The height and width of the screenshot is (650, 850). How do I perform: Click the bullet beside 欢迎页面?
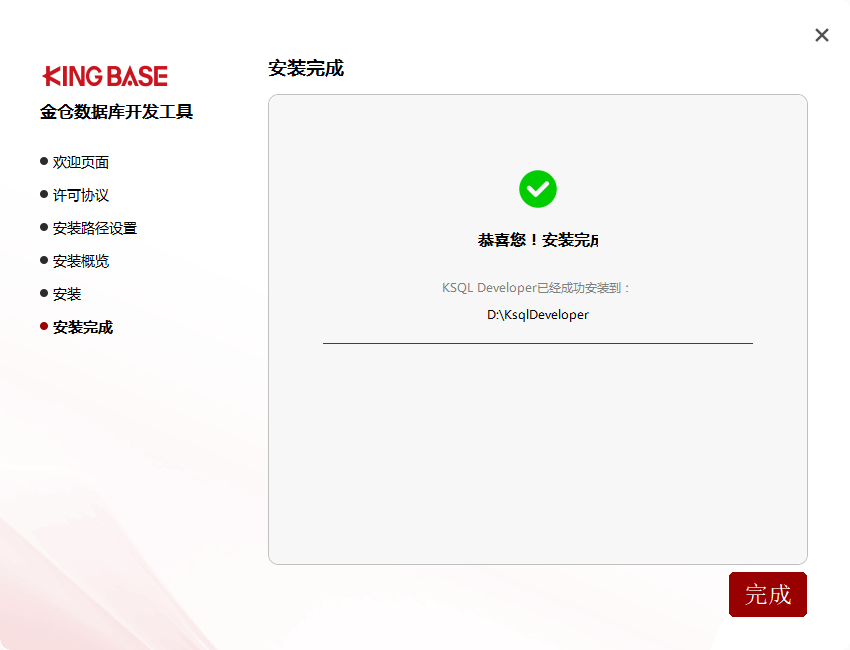[x=44, y=161]
